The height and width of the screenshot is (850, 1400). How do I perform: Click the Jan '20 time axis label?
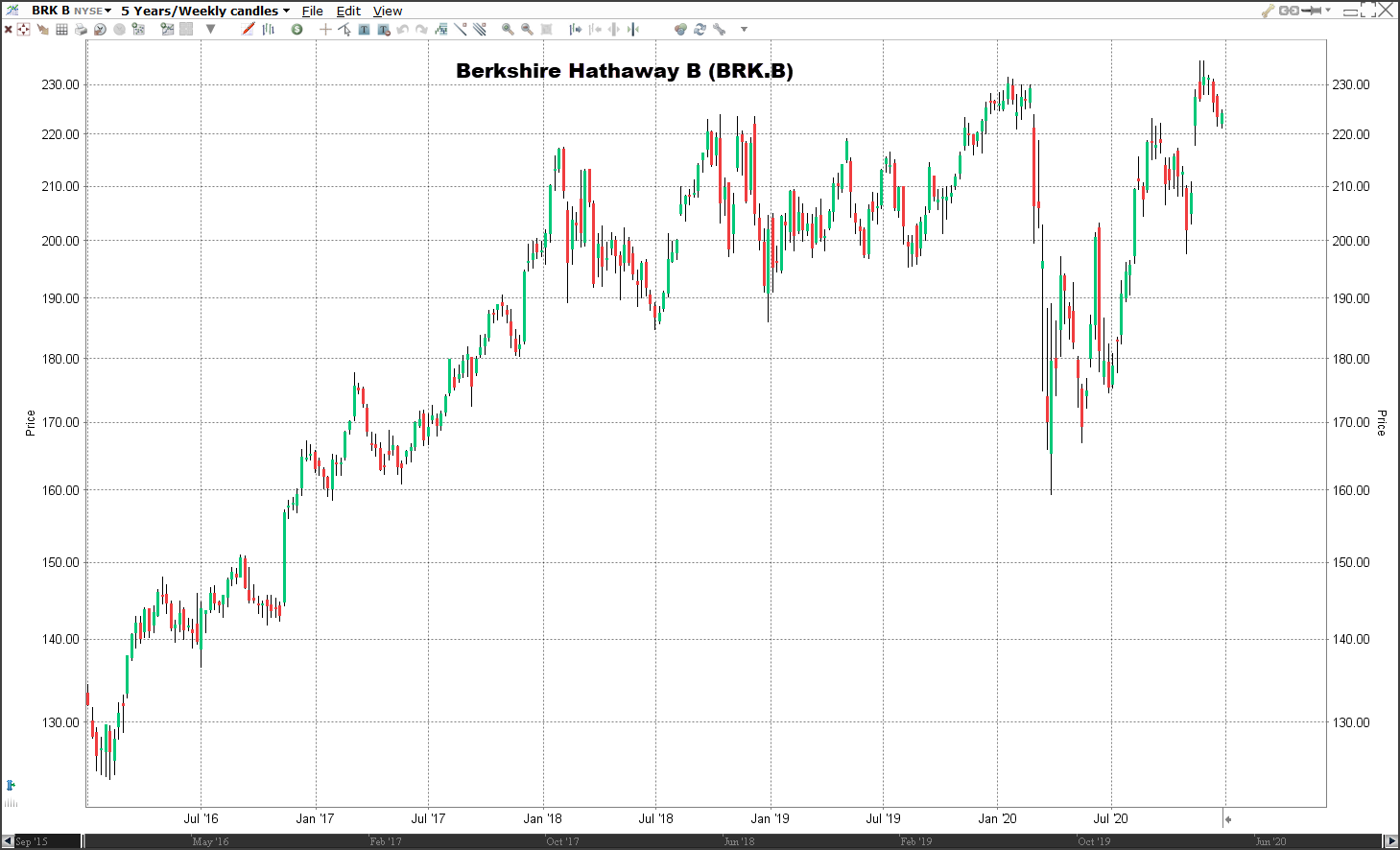click(997, 818)
